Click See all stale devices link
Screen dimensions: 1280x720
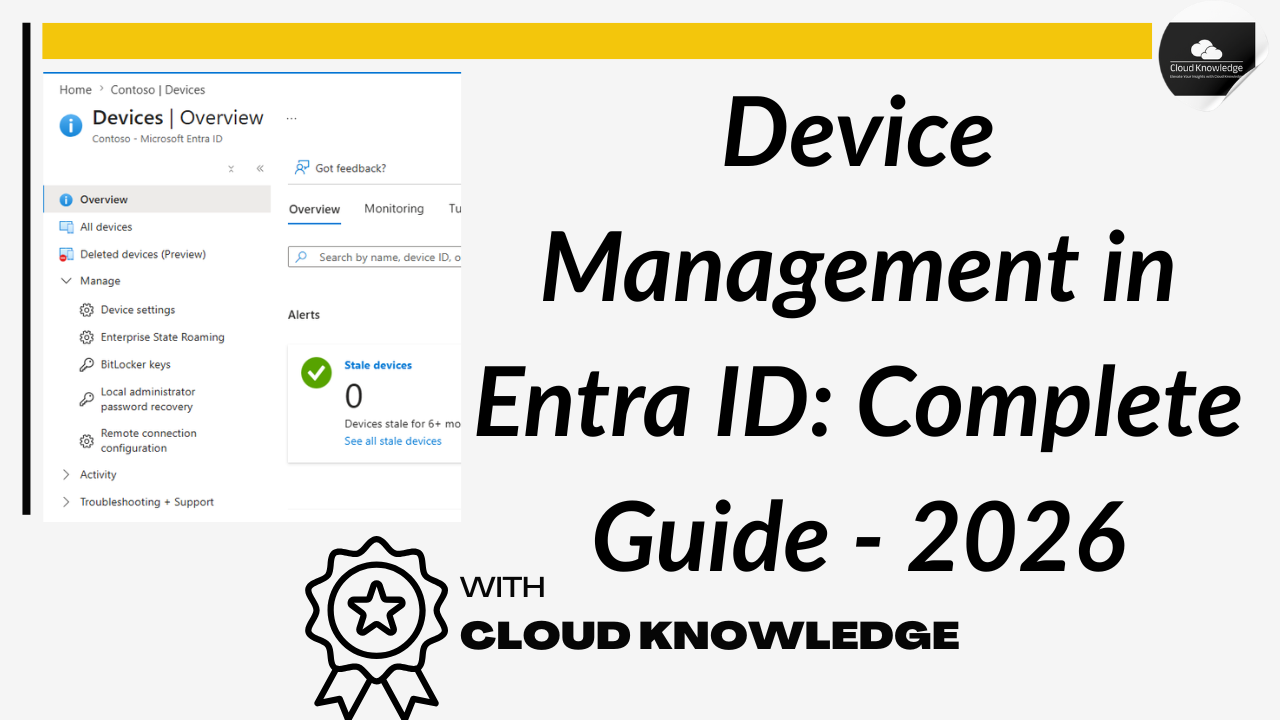(393, 441)
